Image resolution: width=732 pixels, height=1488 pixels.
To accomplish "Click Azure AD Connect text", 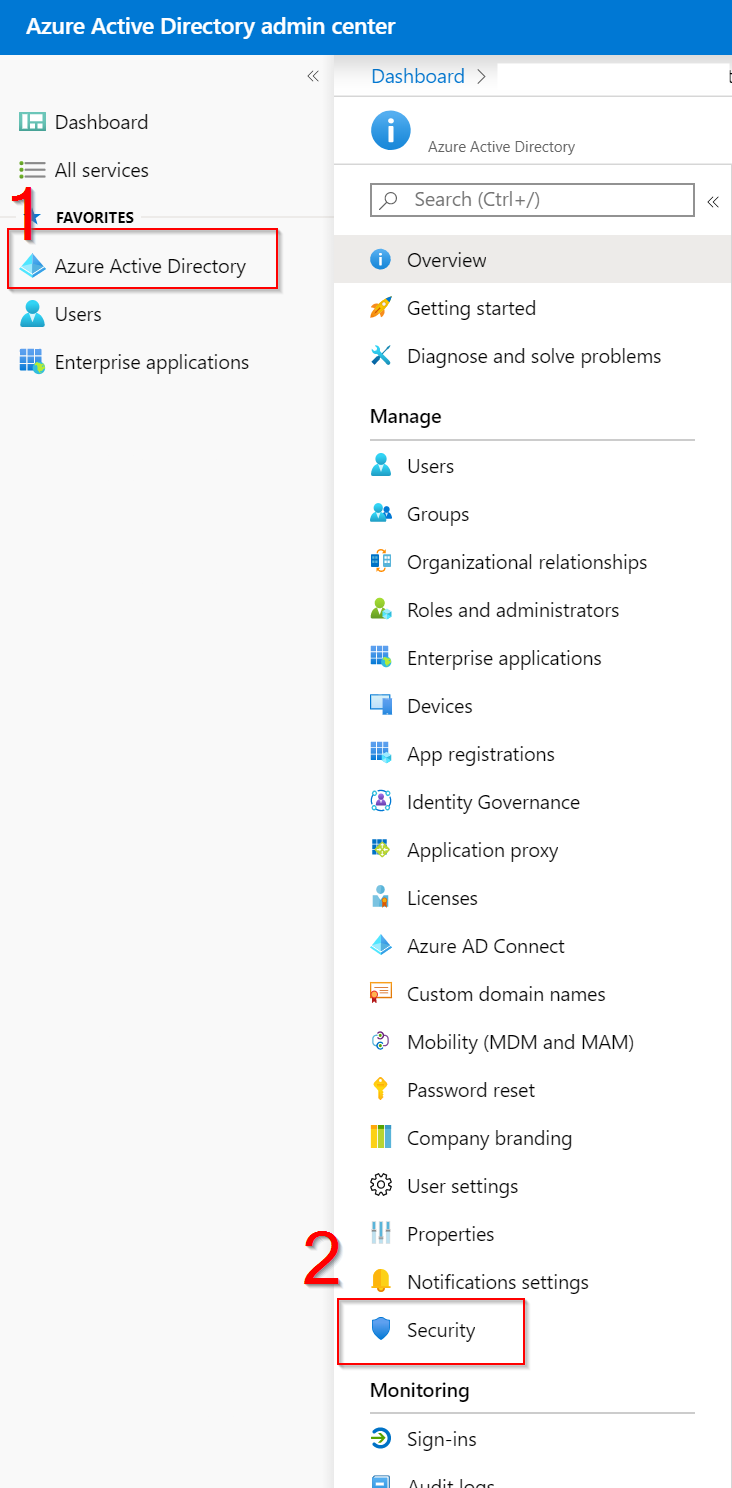I will 486,946.
